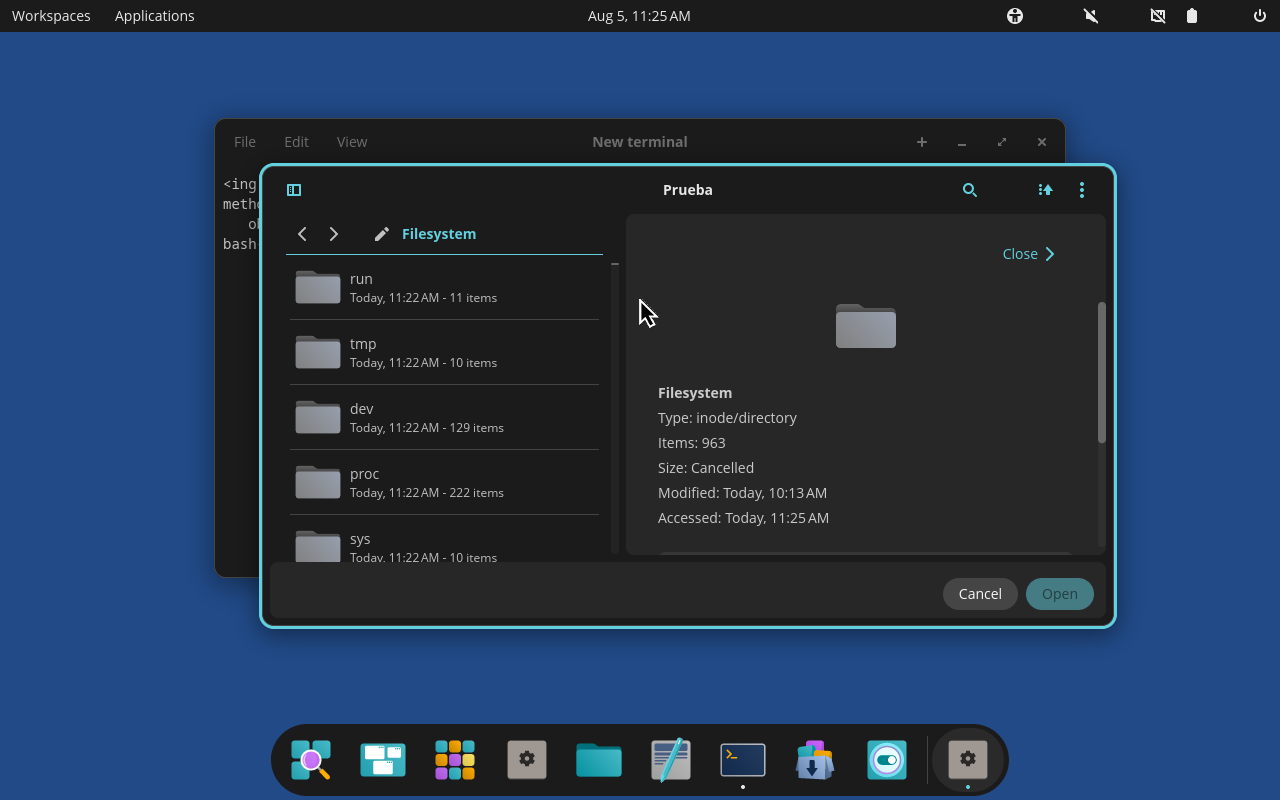Open battery status indicator
The image size is (1280, 800).
[x=1192, y=16]
